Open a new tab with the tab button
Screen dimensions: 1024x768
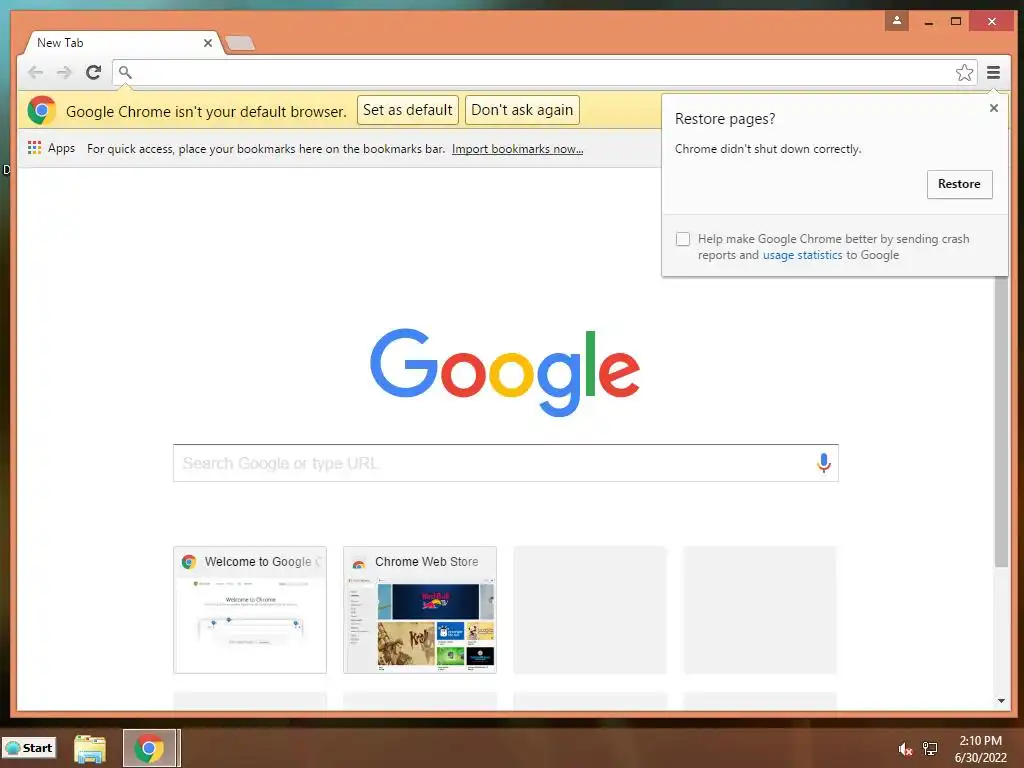pyautogui.click(x=240, y=44)
